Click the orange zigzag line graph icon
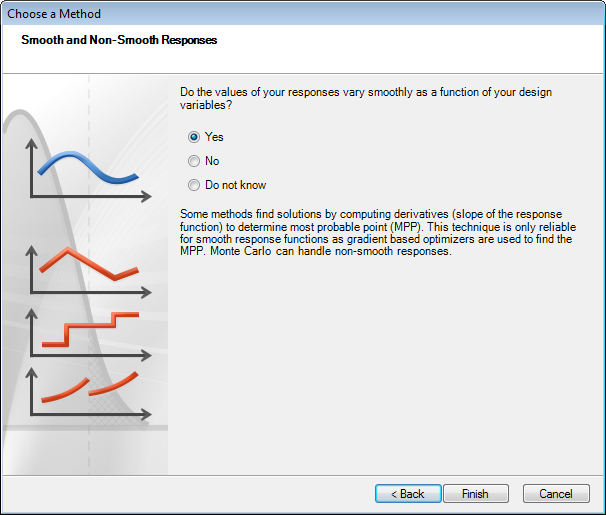Screen dimensions: 606x515 (90, 264)
